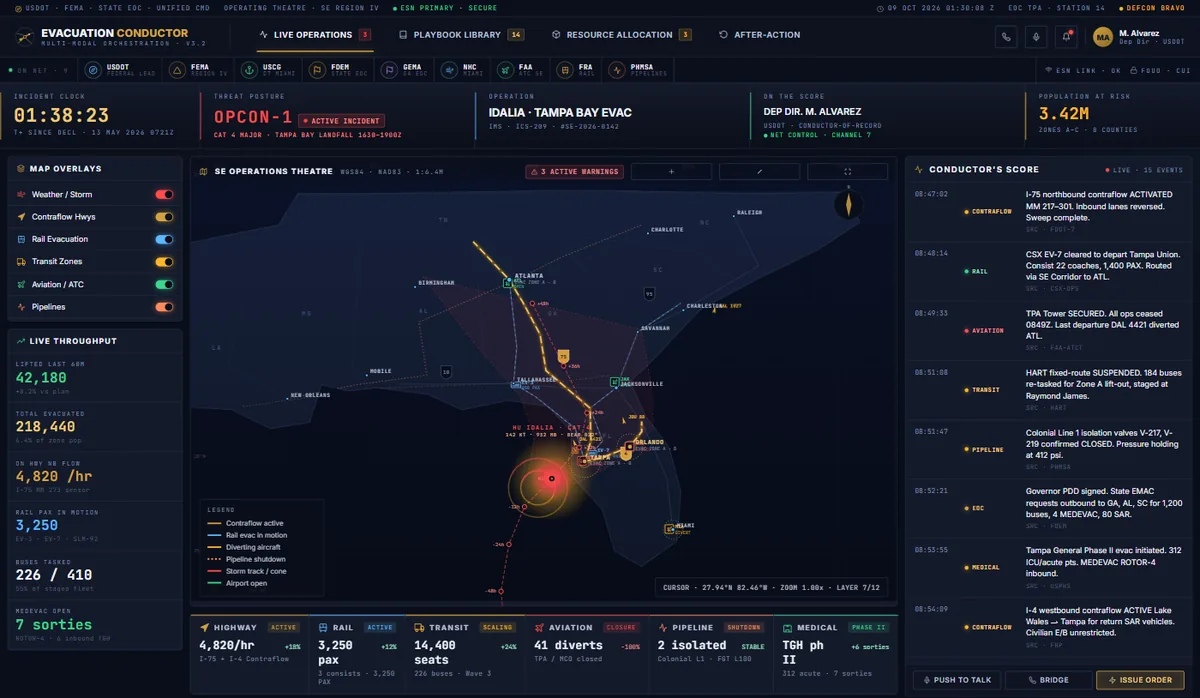Open the Rail Active status card
The width and height of the screenshot is (1200, 698).
358,653
